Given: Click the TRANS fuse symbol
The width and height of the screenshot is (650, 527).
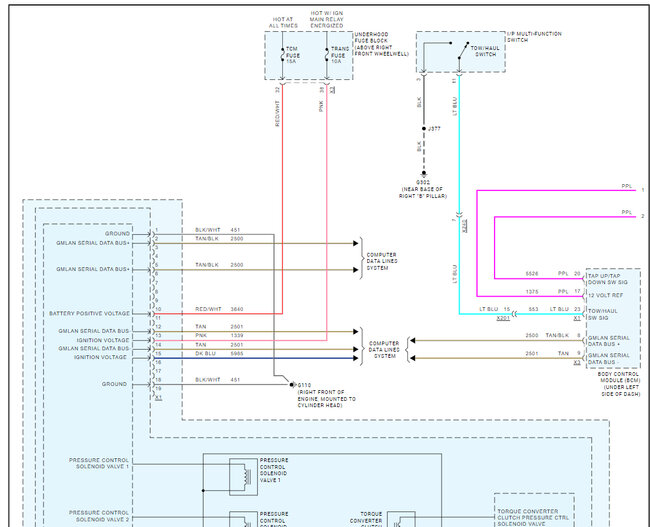Looking at the screenshot, I should [x=327, y=55].
